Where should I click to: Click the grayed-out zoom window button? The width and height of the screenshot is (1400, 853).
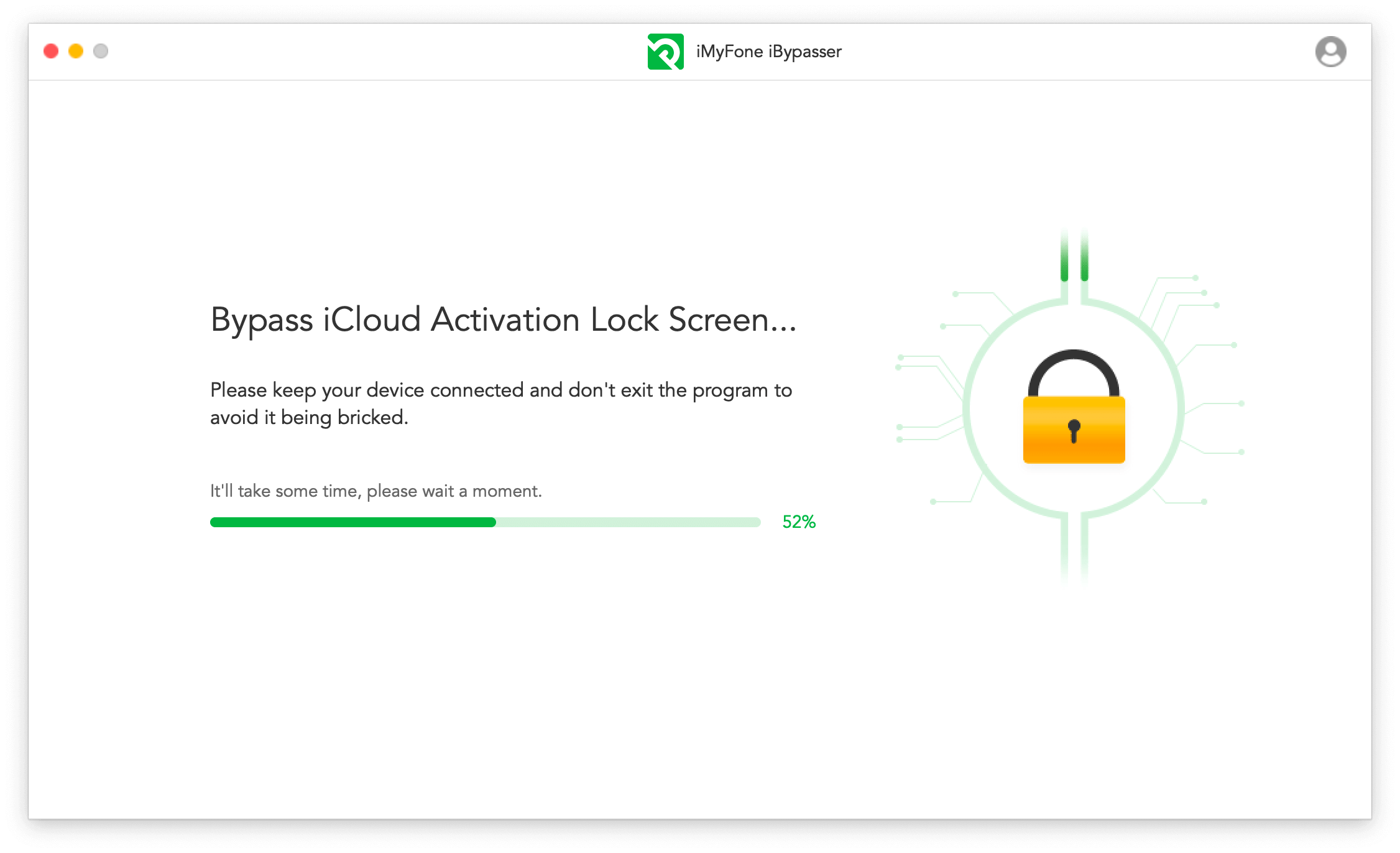pyautogui.click(x=101, y=51)
